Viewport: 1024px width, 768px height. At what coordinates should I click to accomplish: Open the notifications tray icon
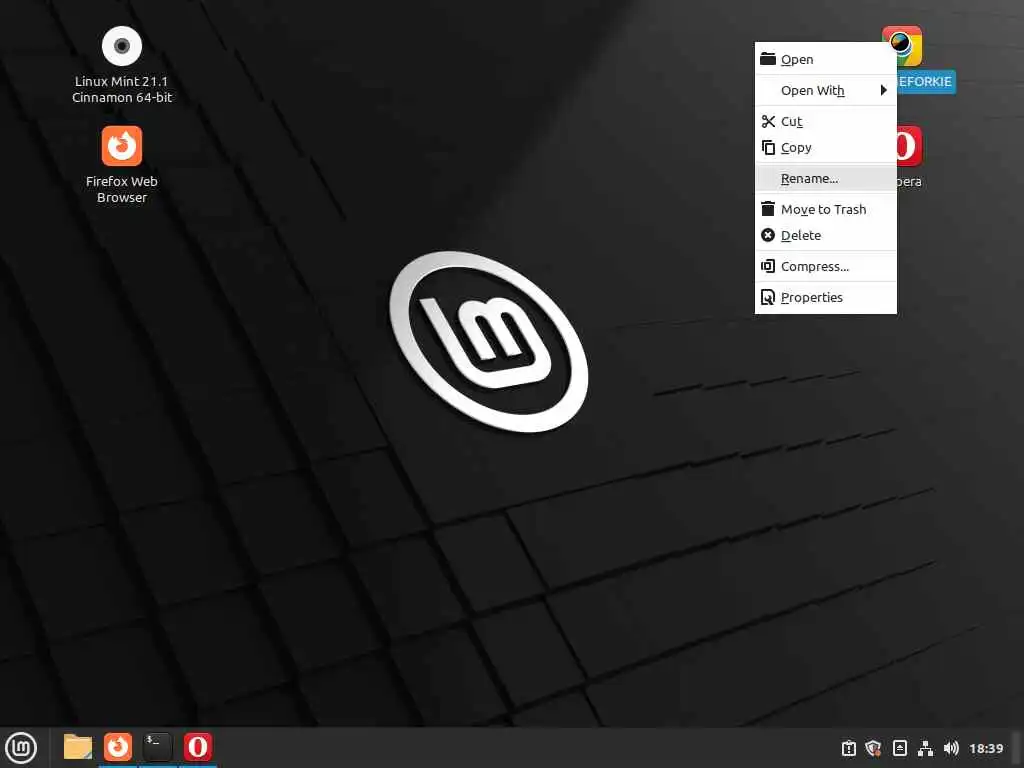click(848, 748)
